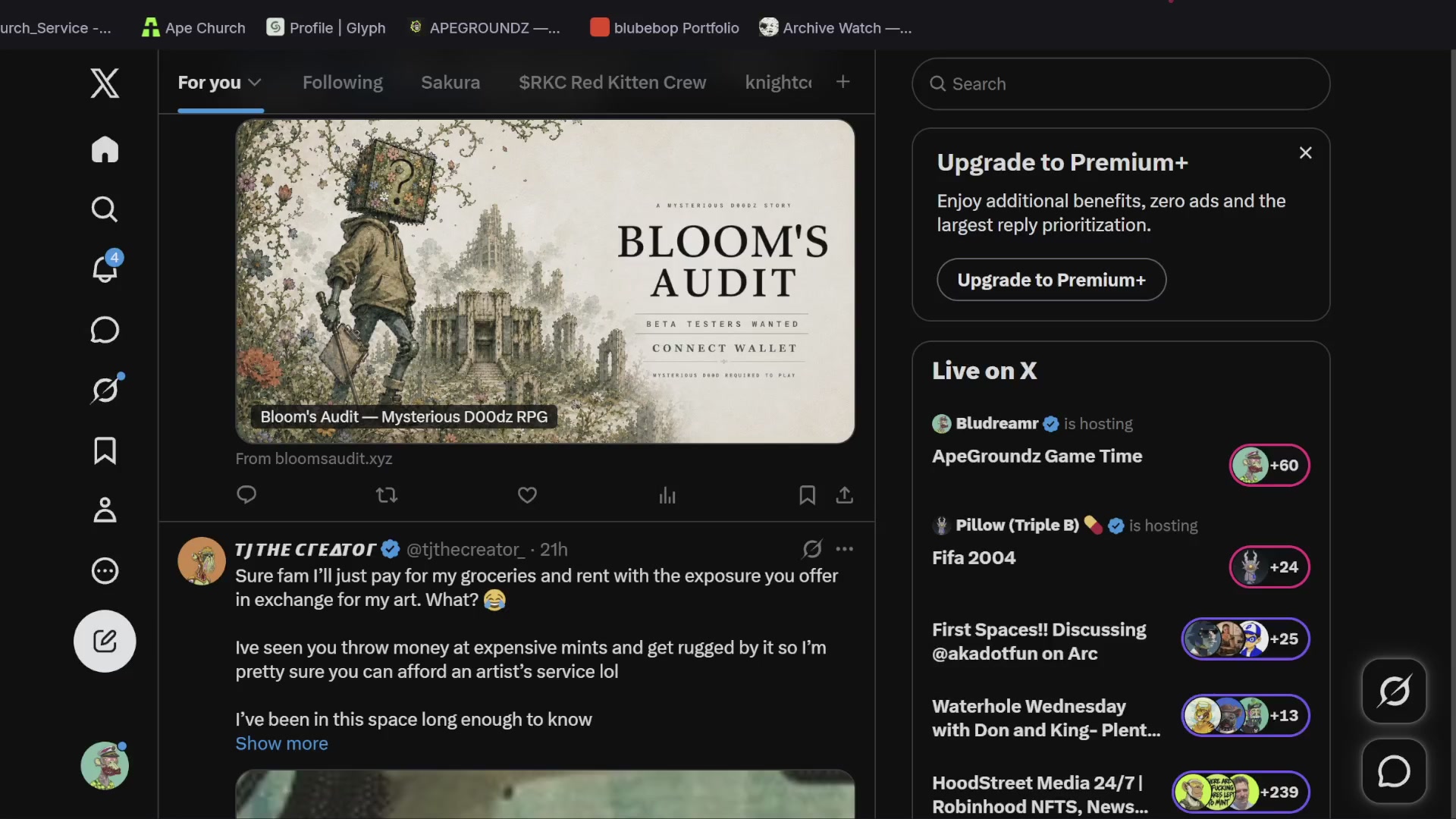The width and height of the screenshot is (1456, 819).
Task: Open Grok actions on TJ's post
Action: click(x=812, y=548)
